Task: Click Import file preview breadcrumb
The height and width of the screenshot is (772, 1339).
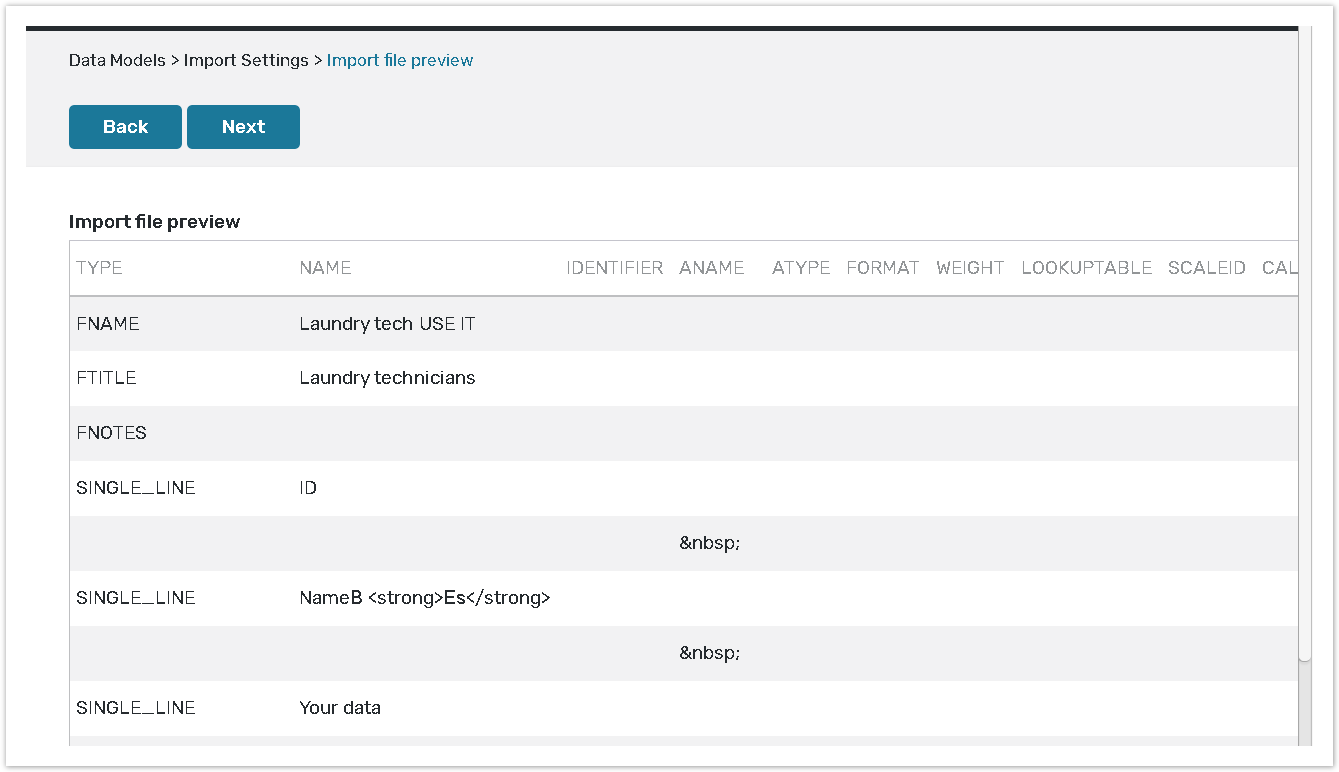Action: (400, 60)
